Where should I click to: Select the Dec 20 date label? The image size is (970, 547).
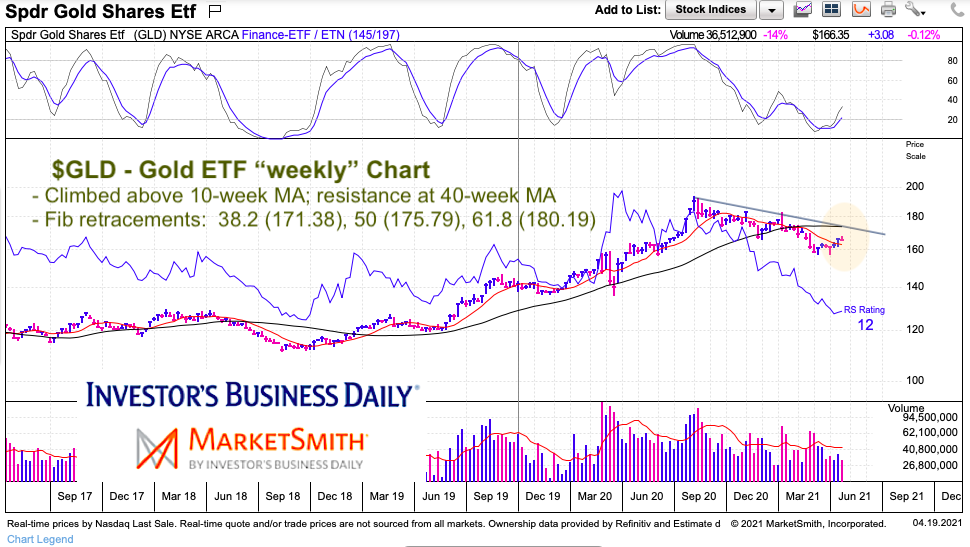(x=750, y=496)
